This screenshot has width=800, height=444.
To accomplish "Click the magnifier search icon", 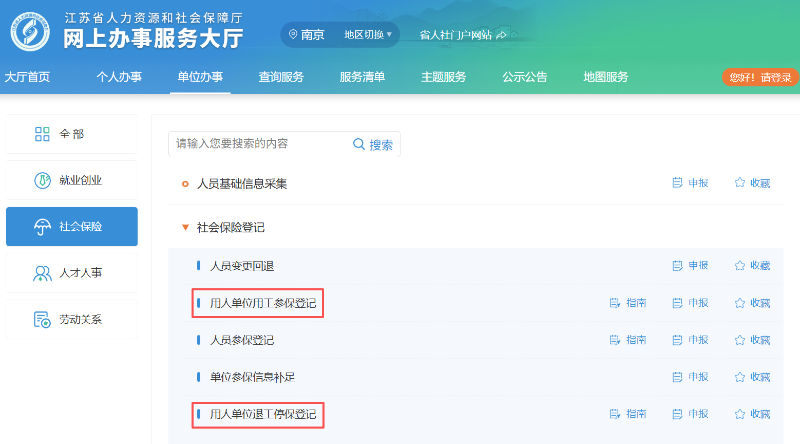I will 359,144.
